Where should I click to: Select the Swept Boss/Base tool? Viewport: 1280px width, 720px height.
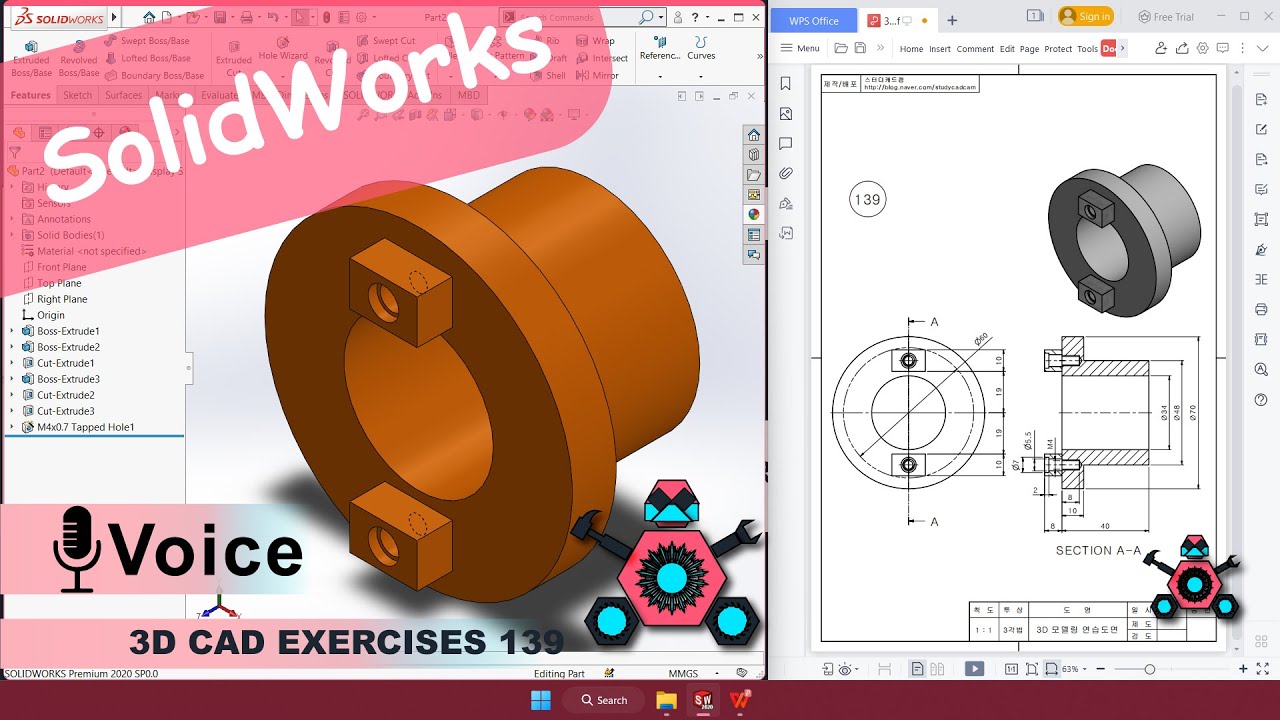coord(146,41)
